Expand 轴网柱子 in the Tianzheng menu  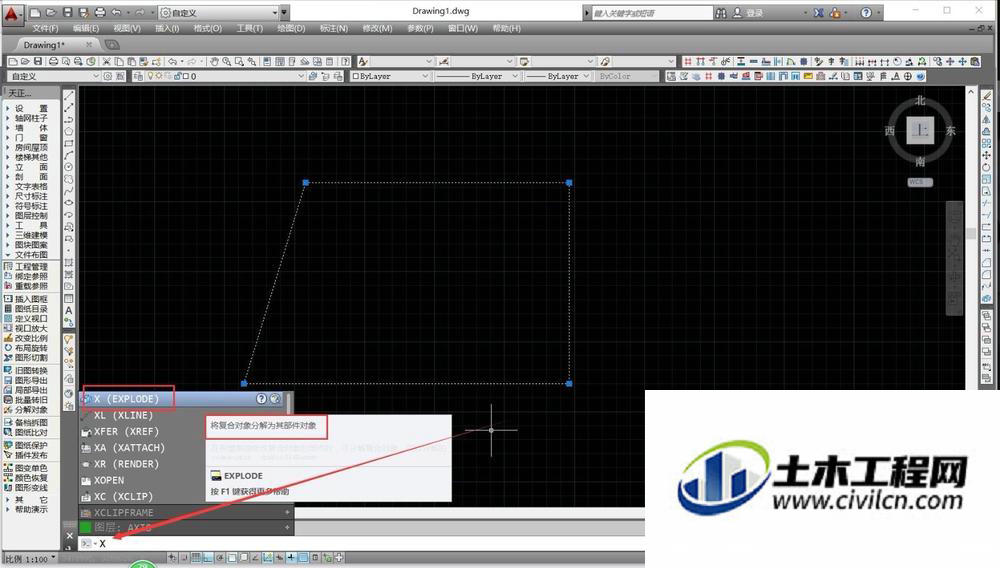point(31,118)
